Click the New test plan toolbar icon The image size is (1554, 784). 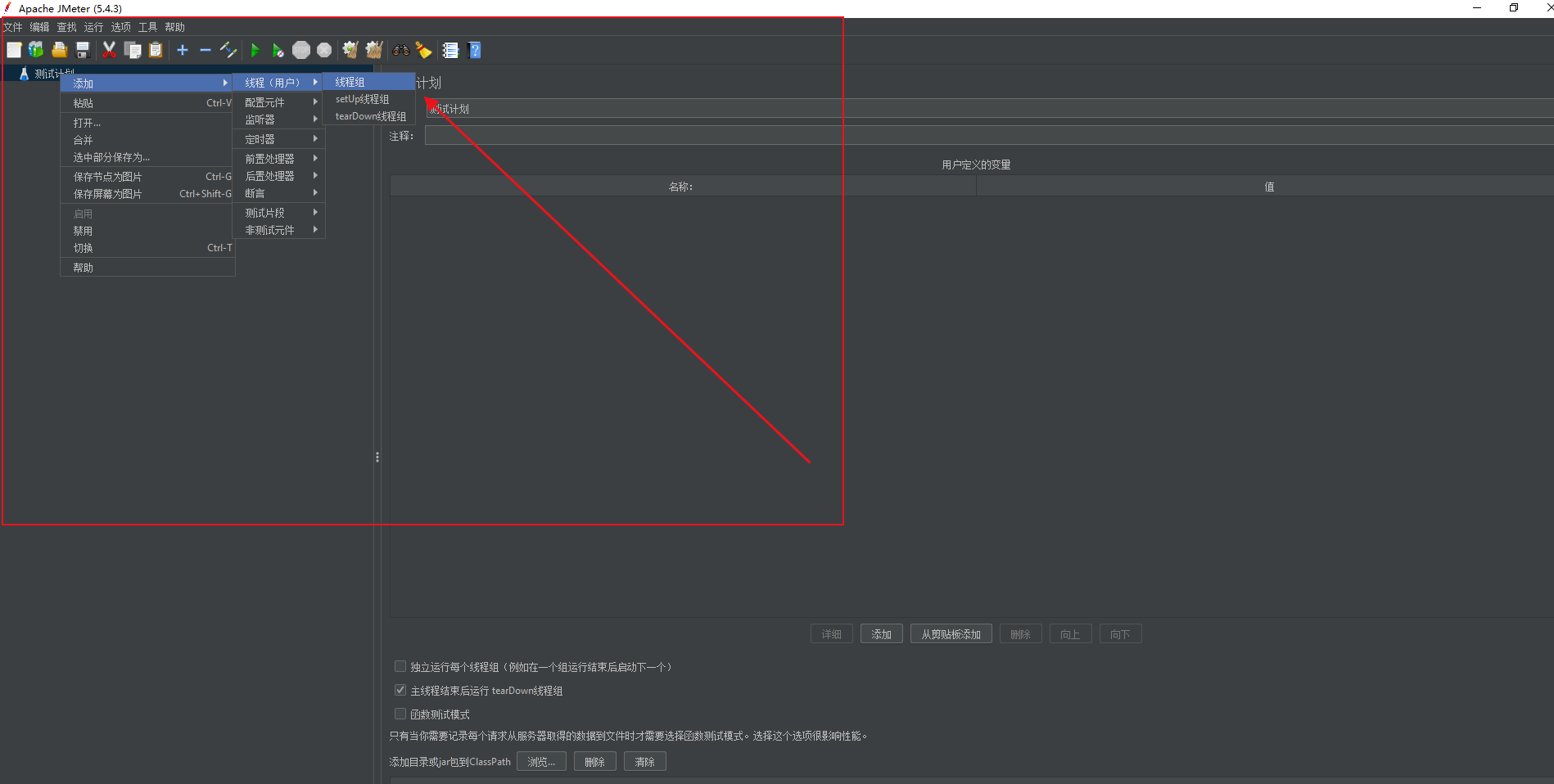pos(14,50)
